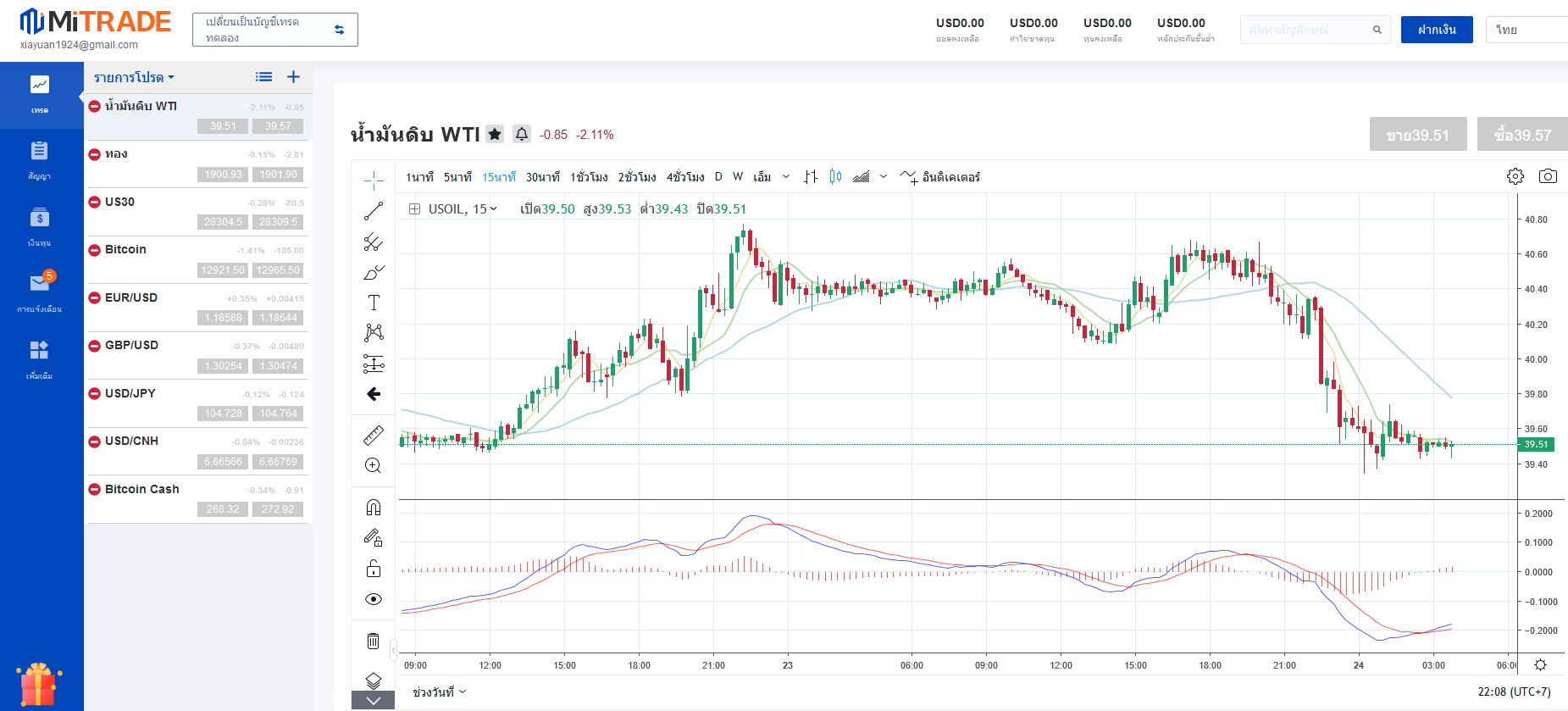Take a chart snapshot with camera icon

tap(1548, 176)
